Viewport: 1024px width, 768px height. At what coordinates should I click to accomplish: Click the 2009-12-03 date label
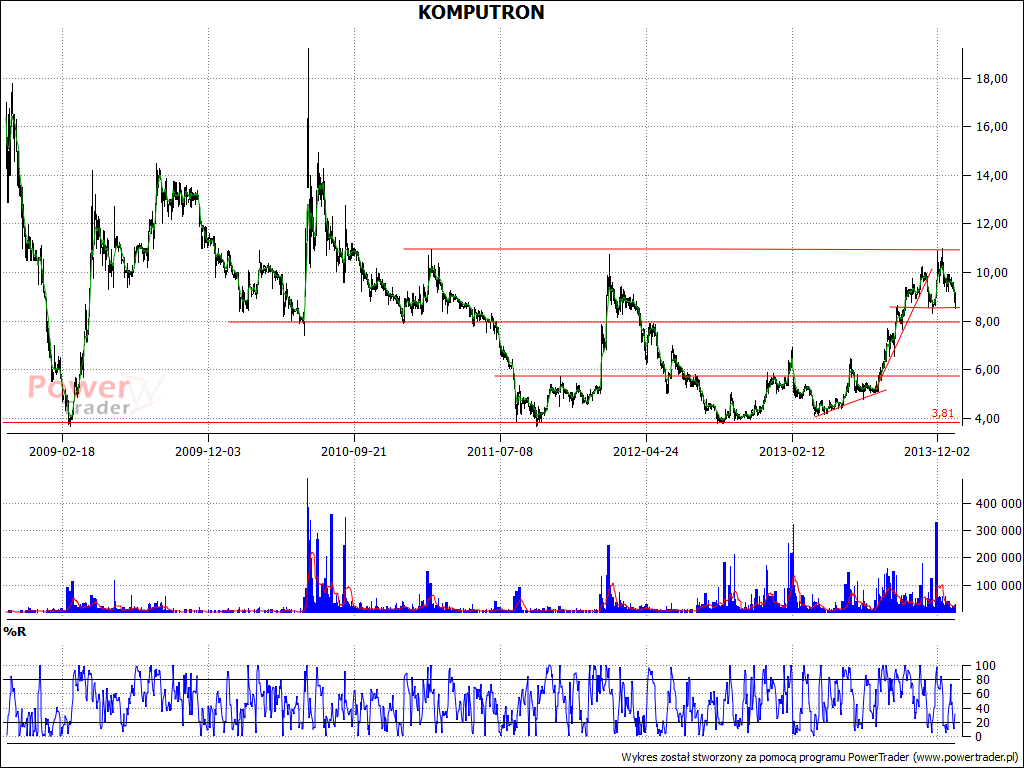[208, 452]
